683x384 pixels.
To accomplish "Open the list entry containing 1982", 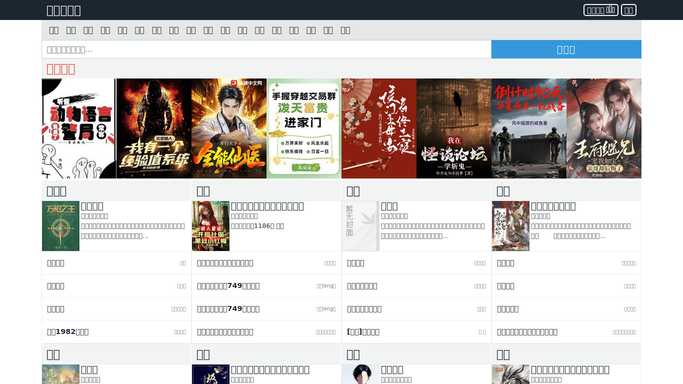I will point(68,332).
